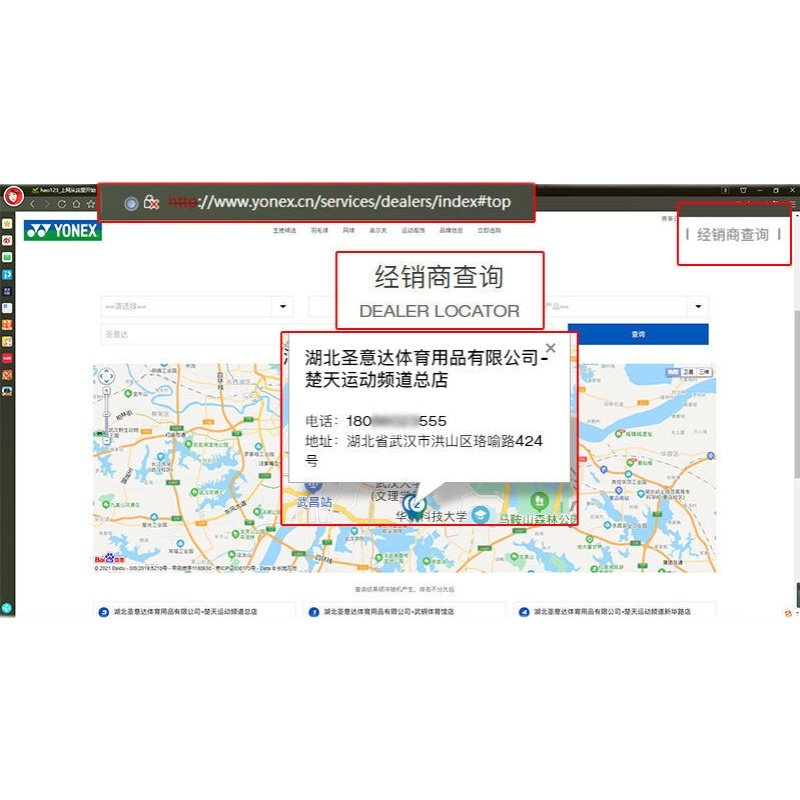Click the map zoom slider track
This screenshot has width=800, height=800.
coord(107,416)
